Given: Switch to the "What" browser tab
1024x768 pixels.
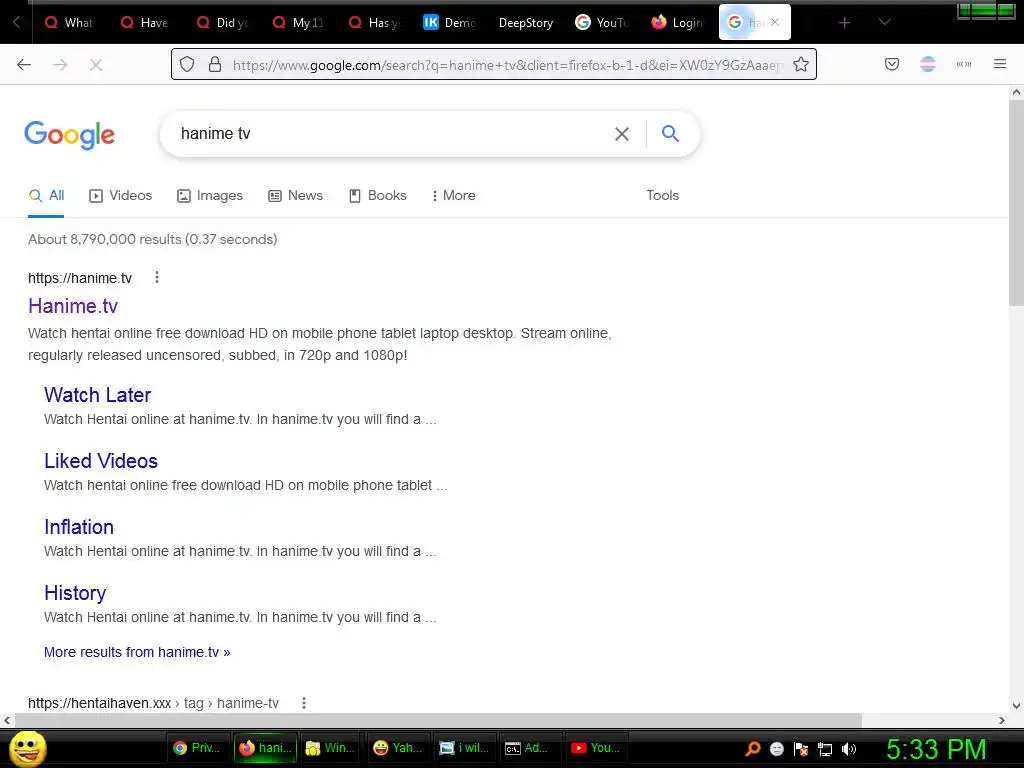Looking at the screenshot, I should (x=71, y=22).
